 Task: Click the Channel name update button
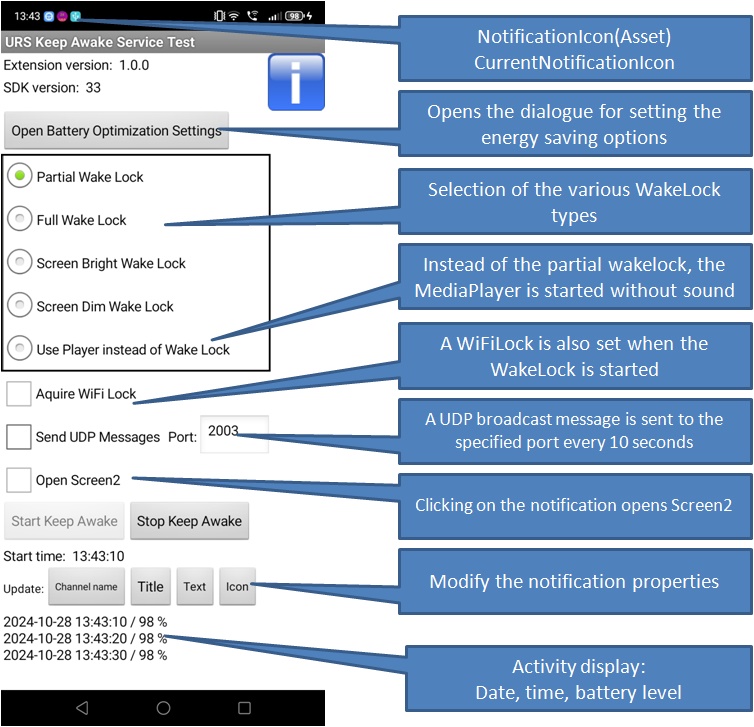point(86,587)
